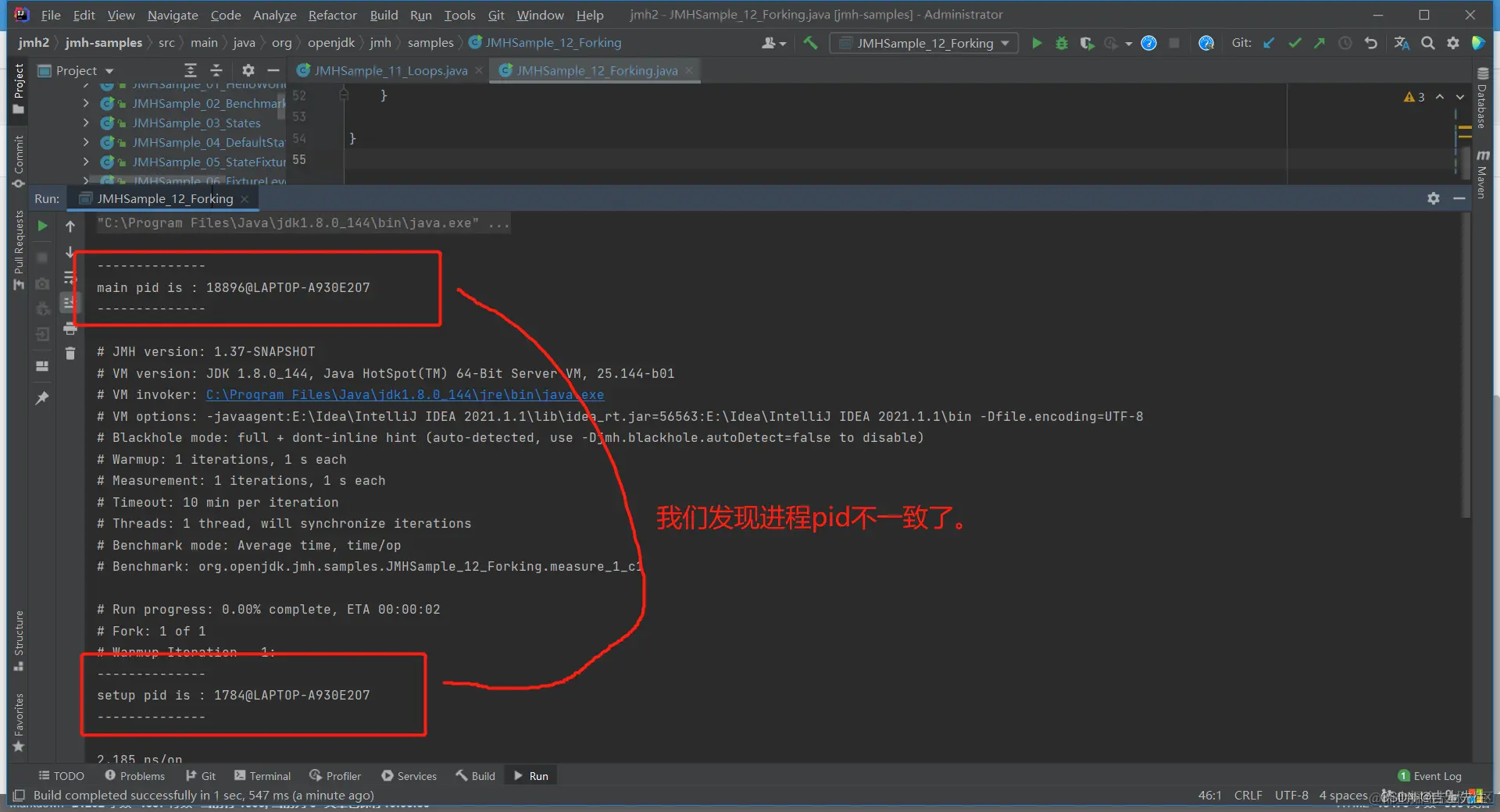Toggle the Database side panel
Viewport: 1500px width, 812px height.
[1482, 97]
